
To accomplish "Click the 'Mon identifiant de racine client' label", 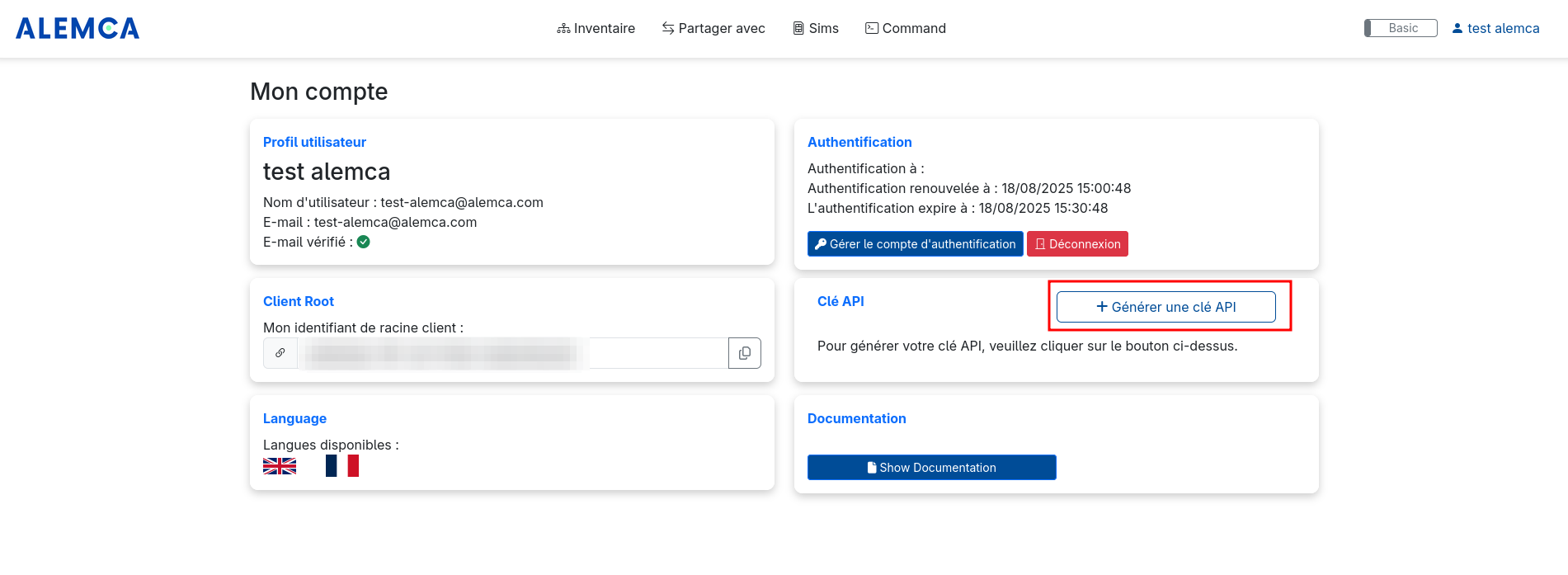I will point(363,328).
